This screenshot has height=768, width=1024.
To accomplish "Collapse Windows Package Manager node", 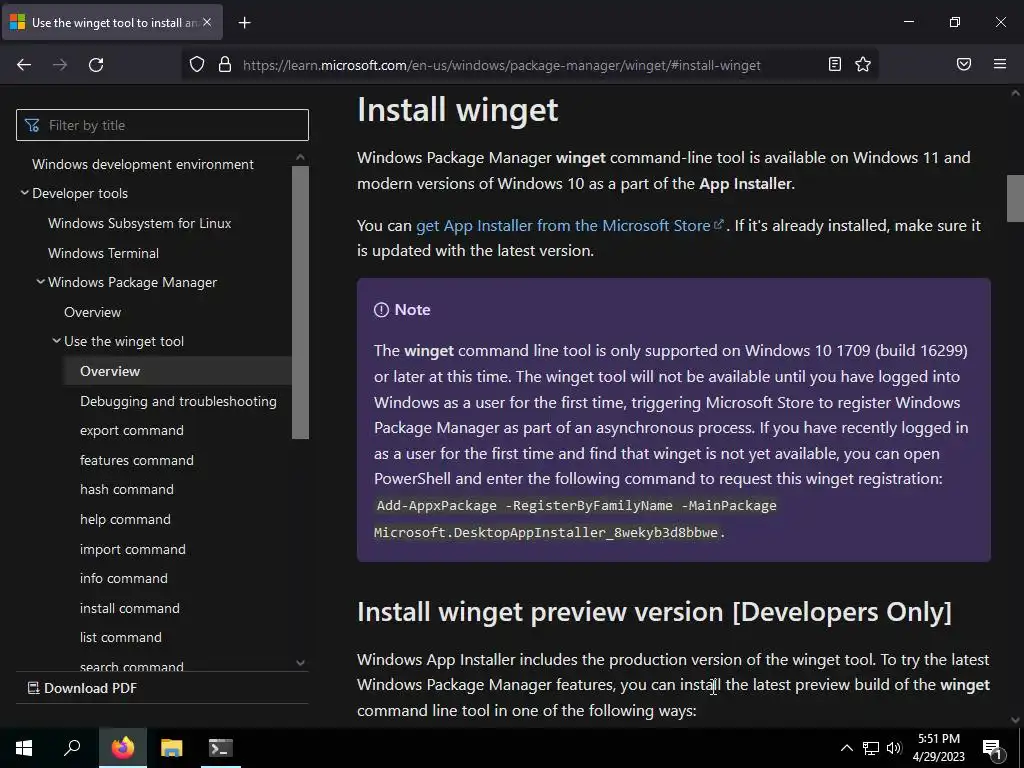I will click(x=40, y=282).
